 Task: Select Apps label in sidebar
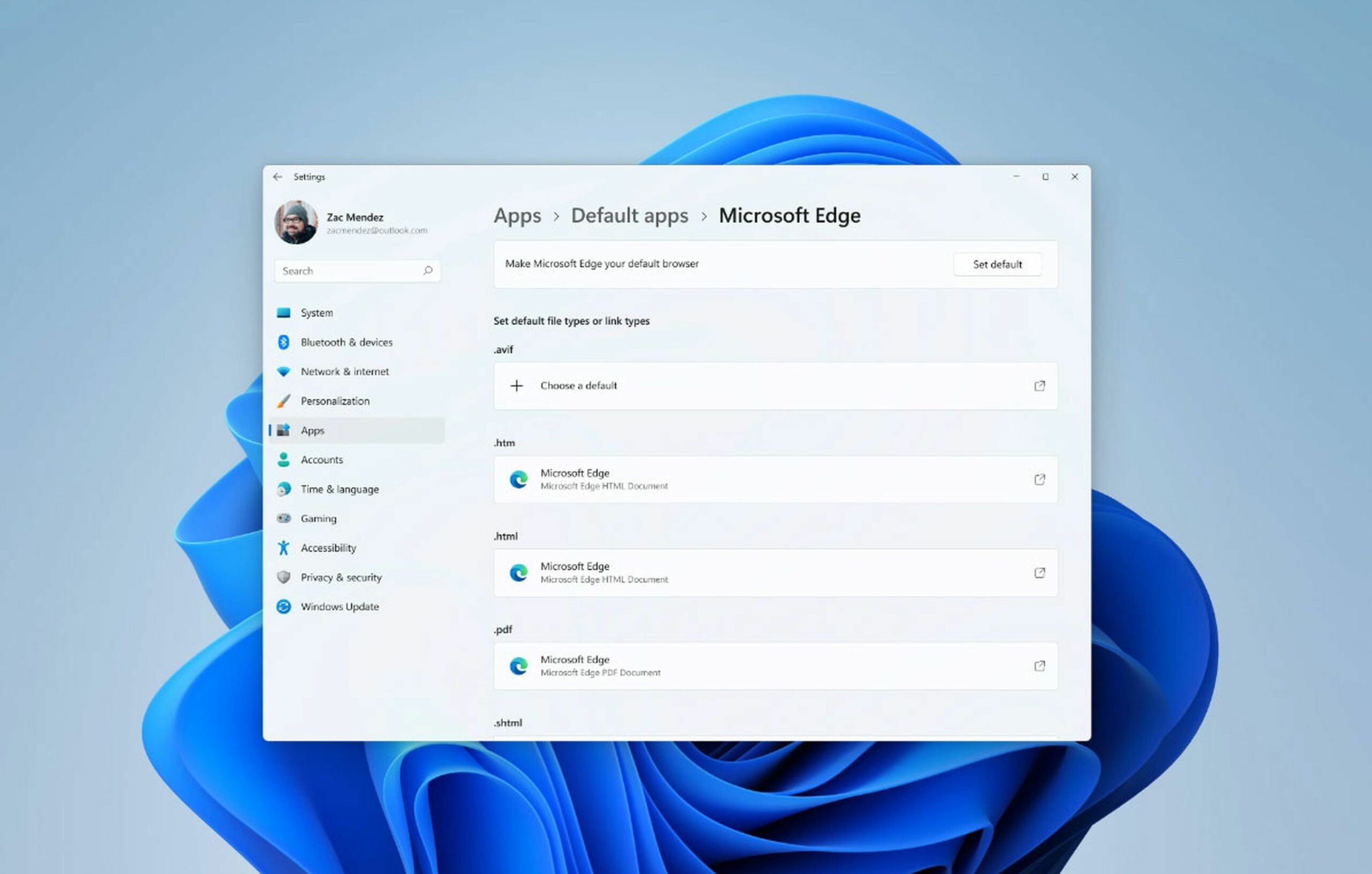pos(312,431)
